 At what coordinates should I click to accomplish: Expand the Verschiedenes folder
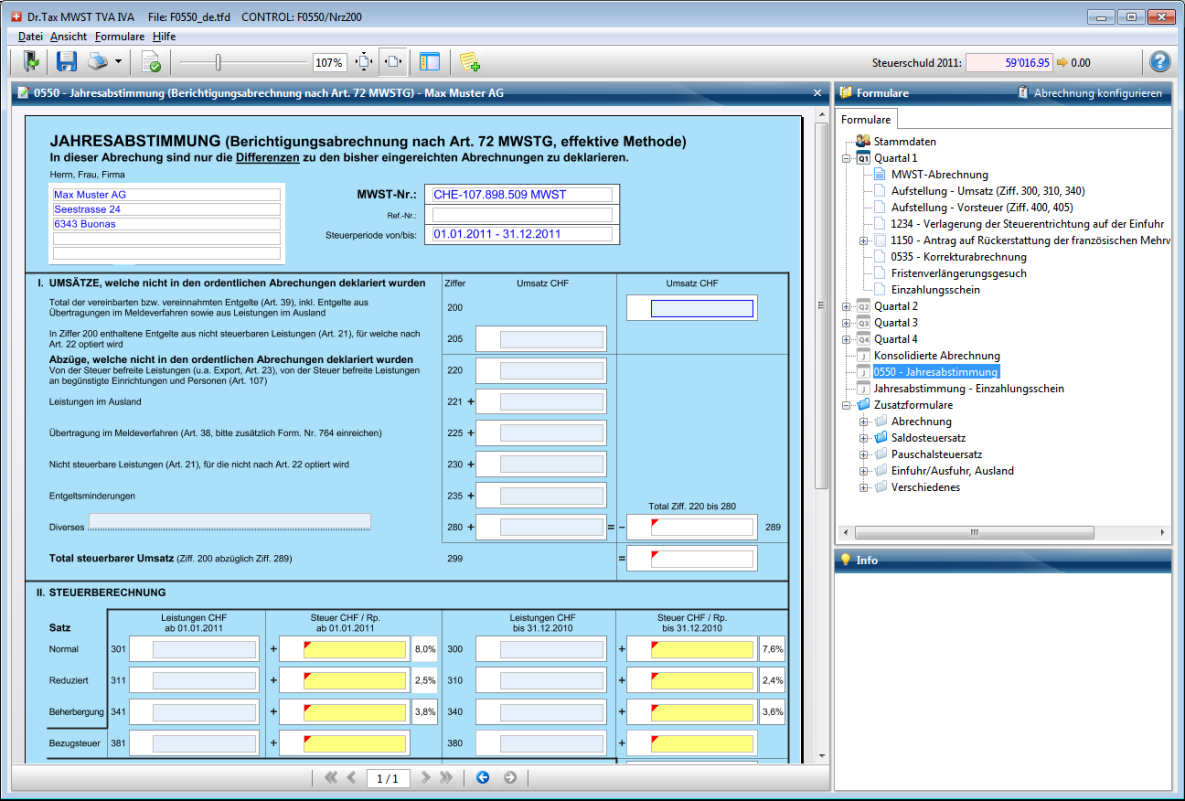[x=863, y=488]
